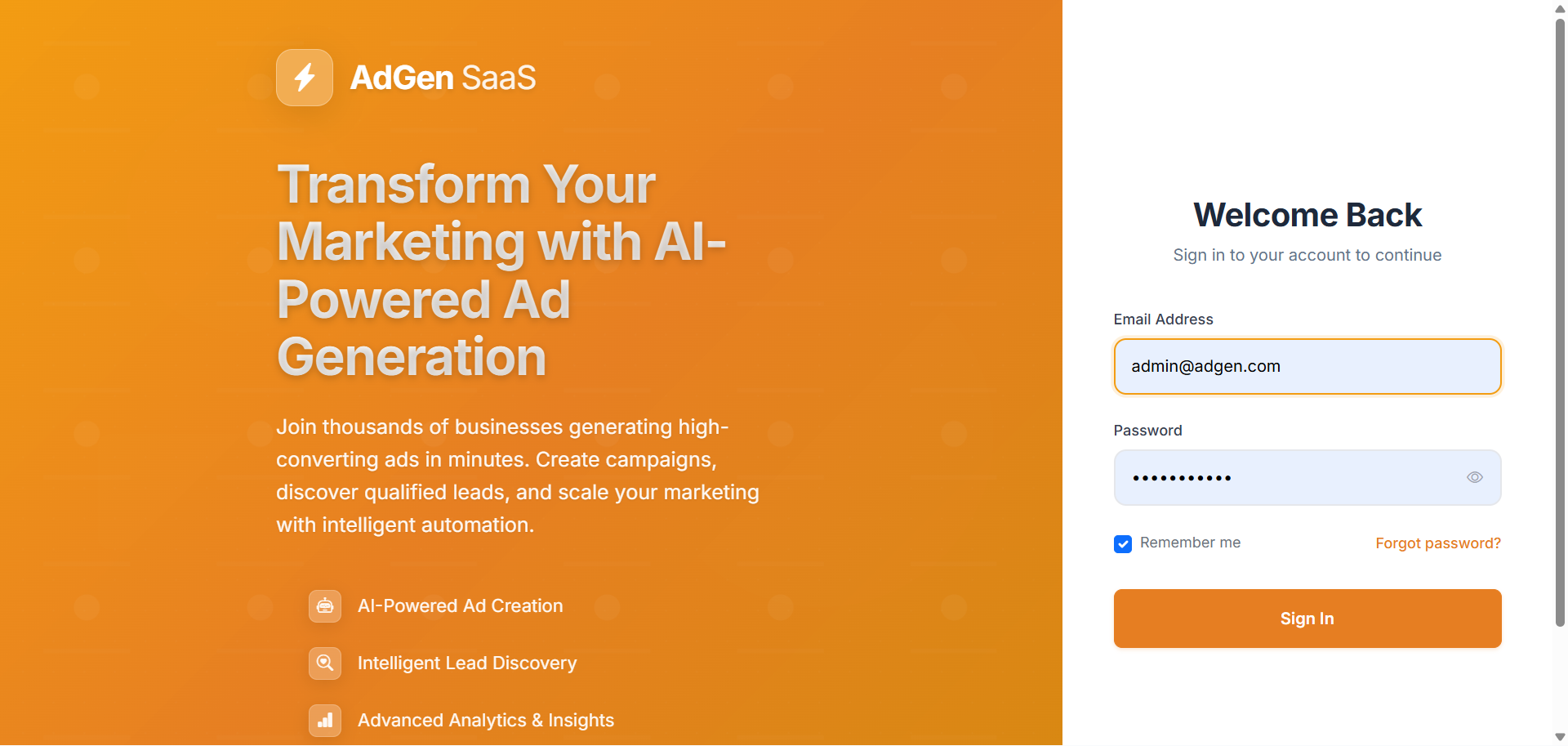This screenshot has width=1568, height=746.
Task: Click the AI-Powered Ad Creation robot icon
Action: click(x=325, y=606)
